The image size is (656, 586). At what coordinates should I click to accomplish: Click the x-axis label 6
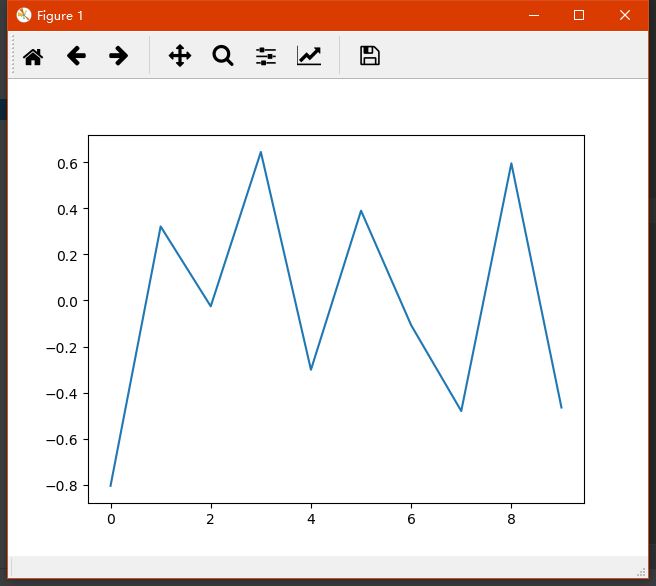411,519
